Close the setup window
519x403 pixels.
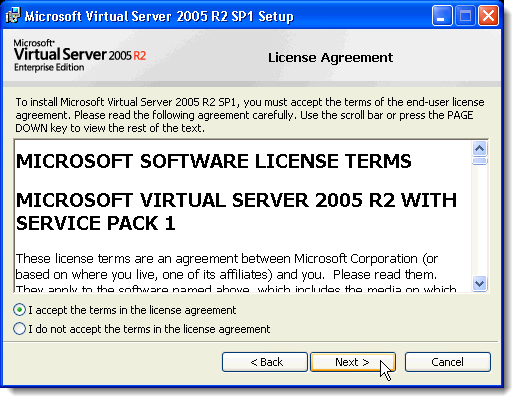point(488,16)
